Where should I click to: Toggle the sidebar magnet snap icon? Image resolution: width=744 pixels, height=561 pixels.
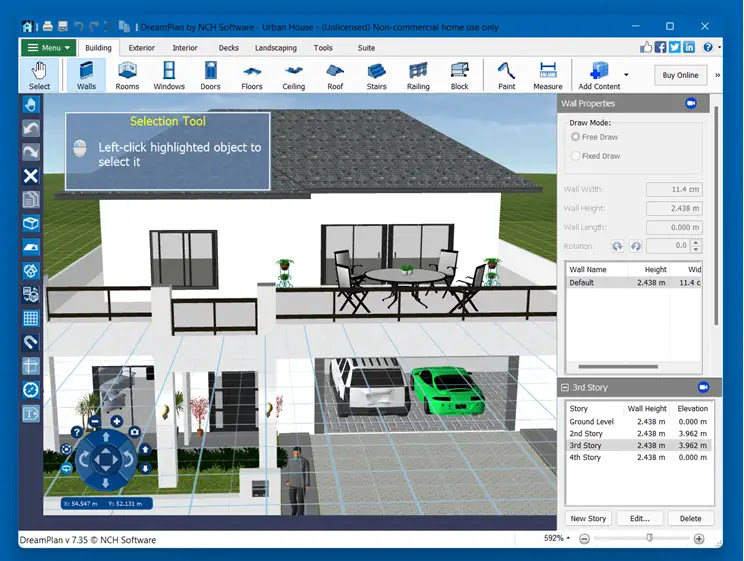[31, 342]
